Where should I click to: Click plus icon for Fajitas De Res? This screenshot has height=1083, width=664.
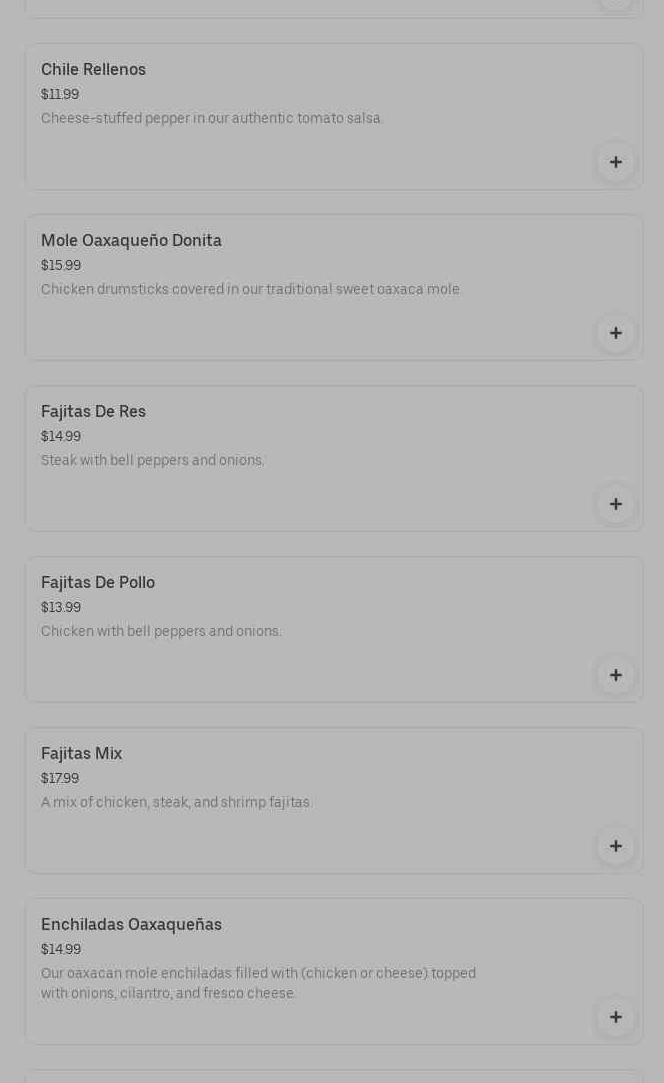(x=615, y=504)
